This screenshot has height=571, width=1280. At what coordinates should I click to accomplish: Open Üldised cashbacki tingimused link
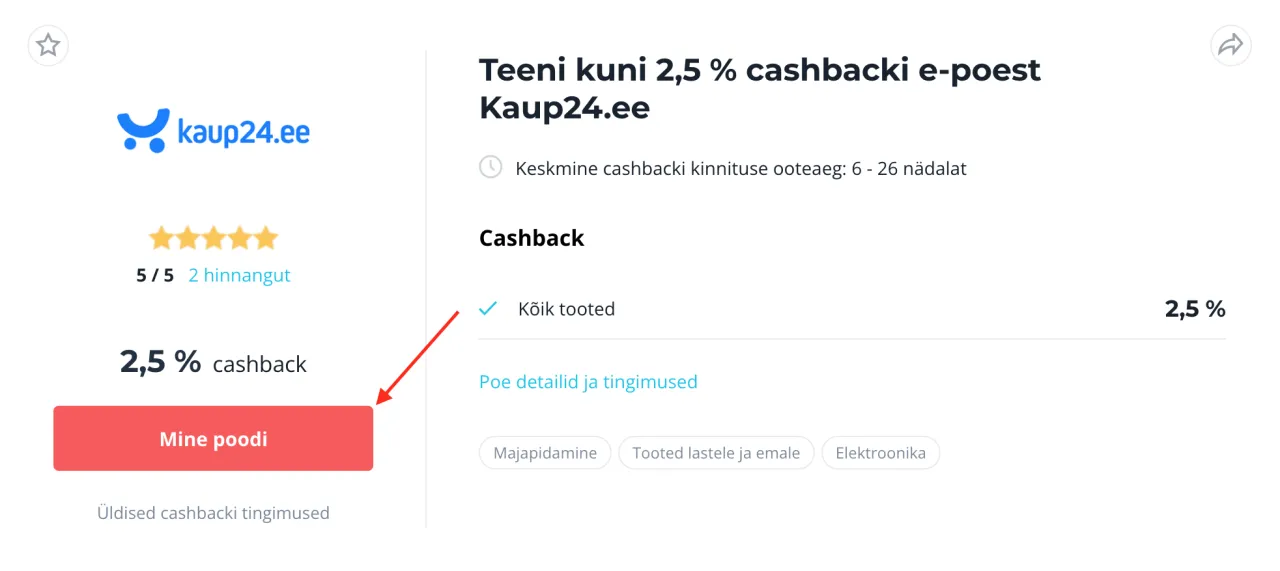click(x=213, y=513)
